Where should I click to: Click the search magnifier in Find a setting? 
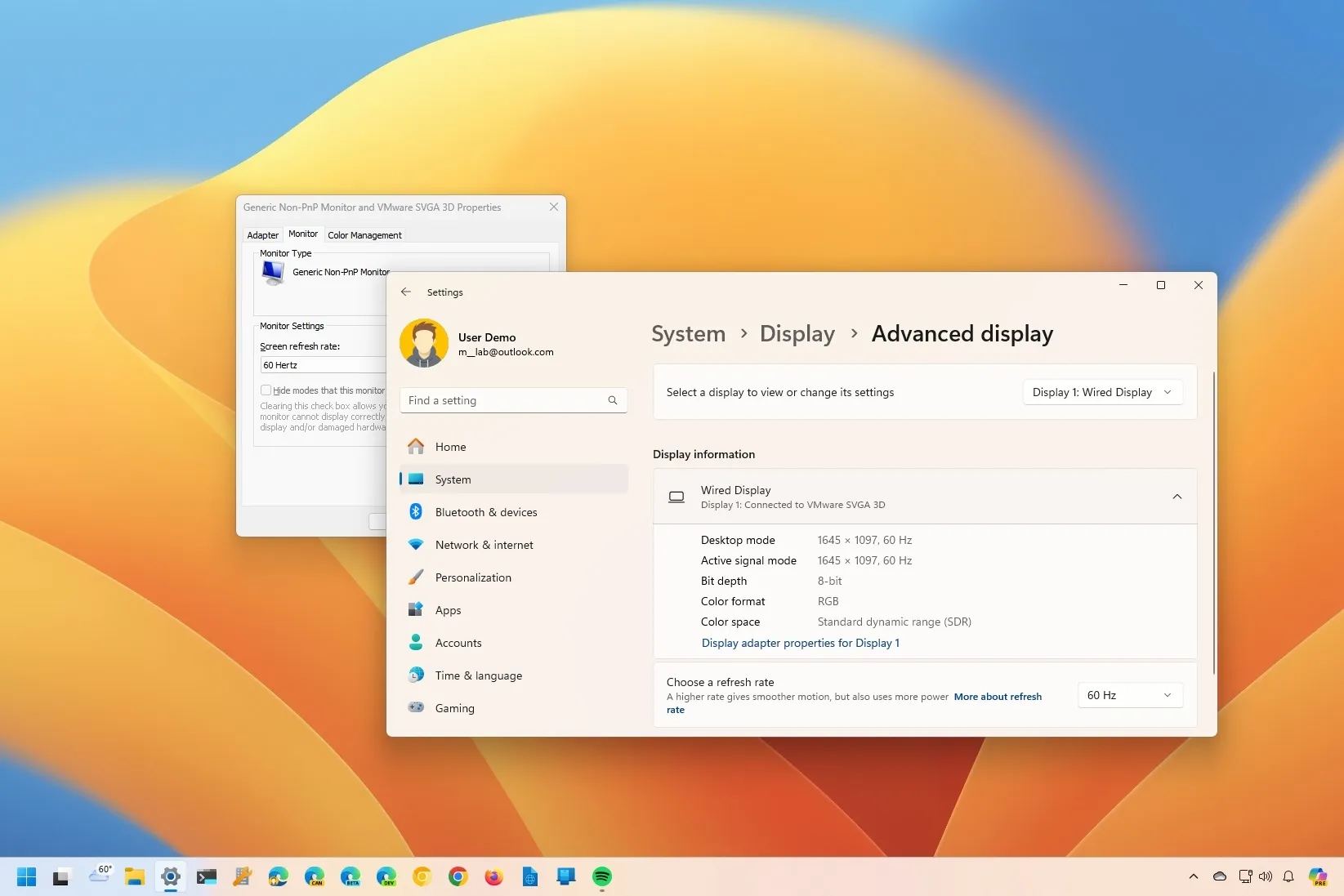coord(613,400)
